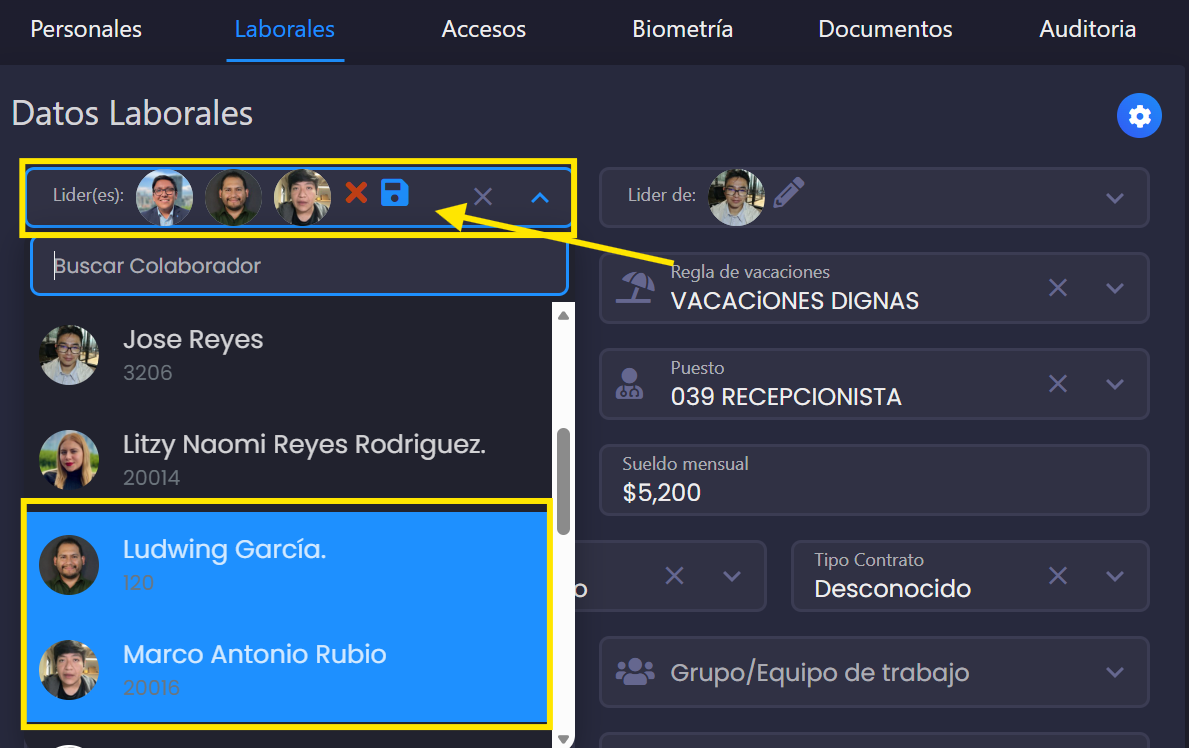
Task: Pick Ludwing García from collaborator list
Action: click(x=288, y=565)
